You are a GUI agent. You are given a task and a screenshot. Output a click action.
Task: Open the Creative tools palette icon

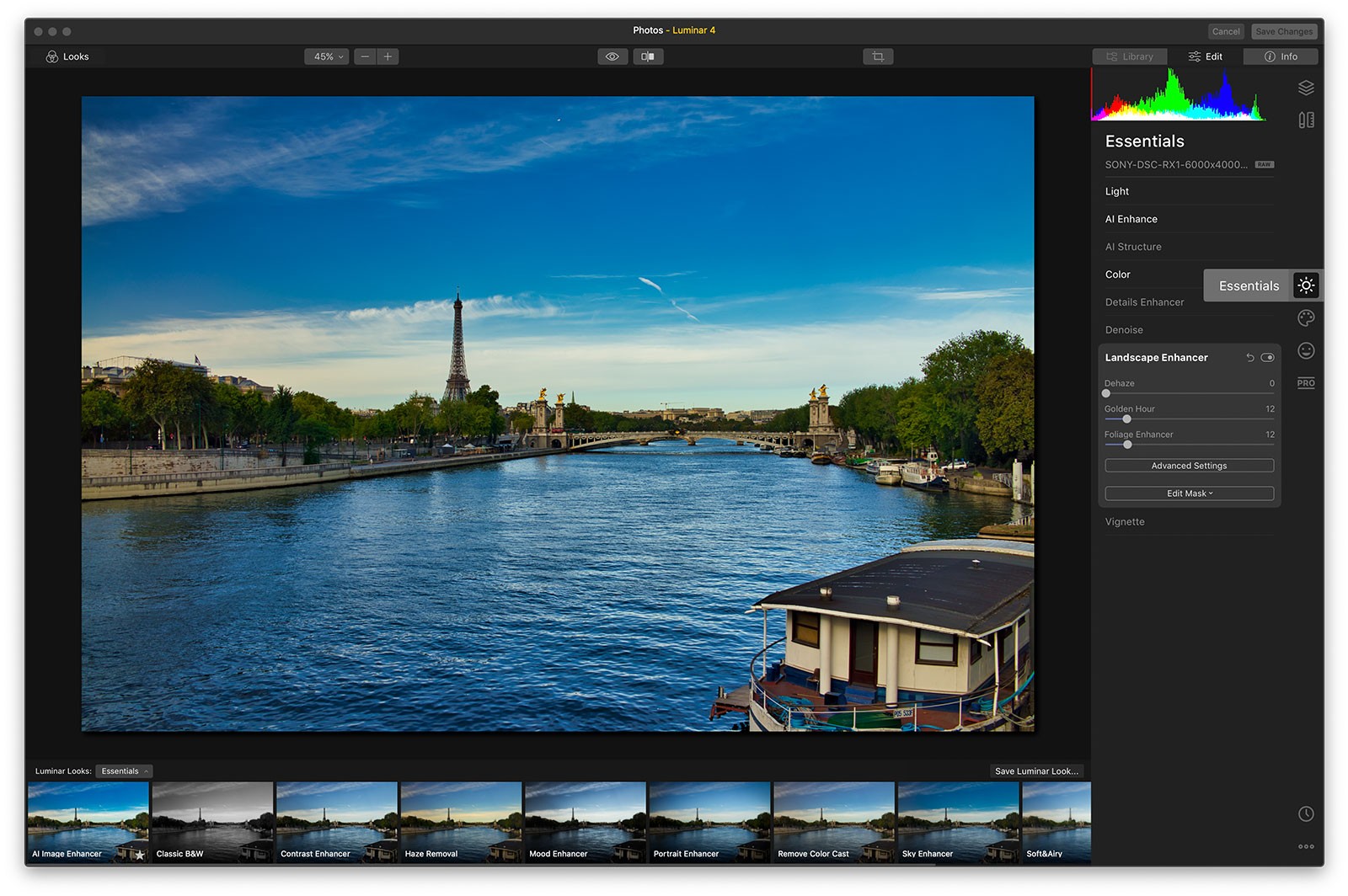pos(1306,318)
